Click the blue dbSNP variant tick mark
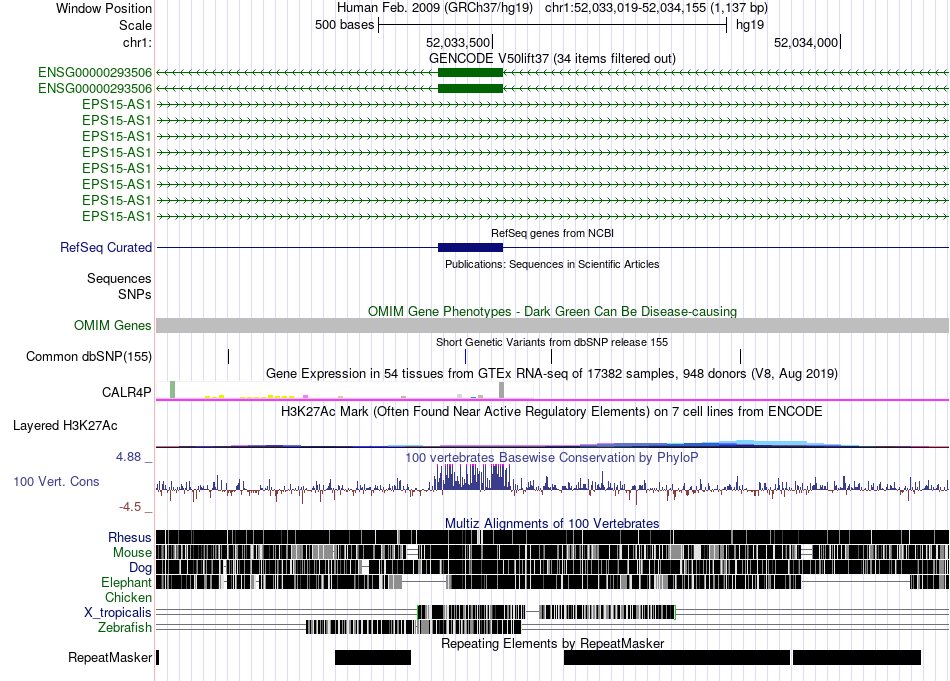The width and height of the screenshot is (950, 681). (465, 356)
